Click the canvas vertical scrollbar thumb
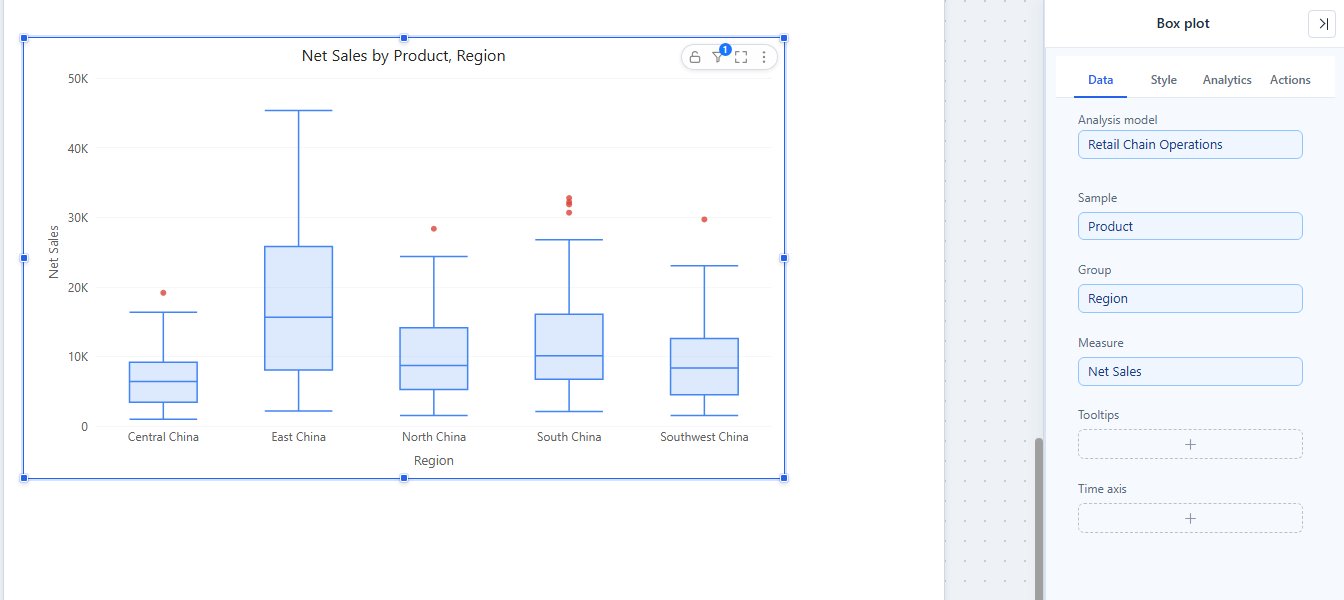Image resolution: width=1344 pixels, height=600 pixels. [1039, 518]
